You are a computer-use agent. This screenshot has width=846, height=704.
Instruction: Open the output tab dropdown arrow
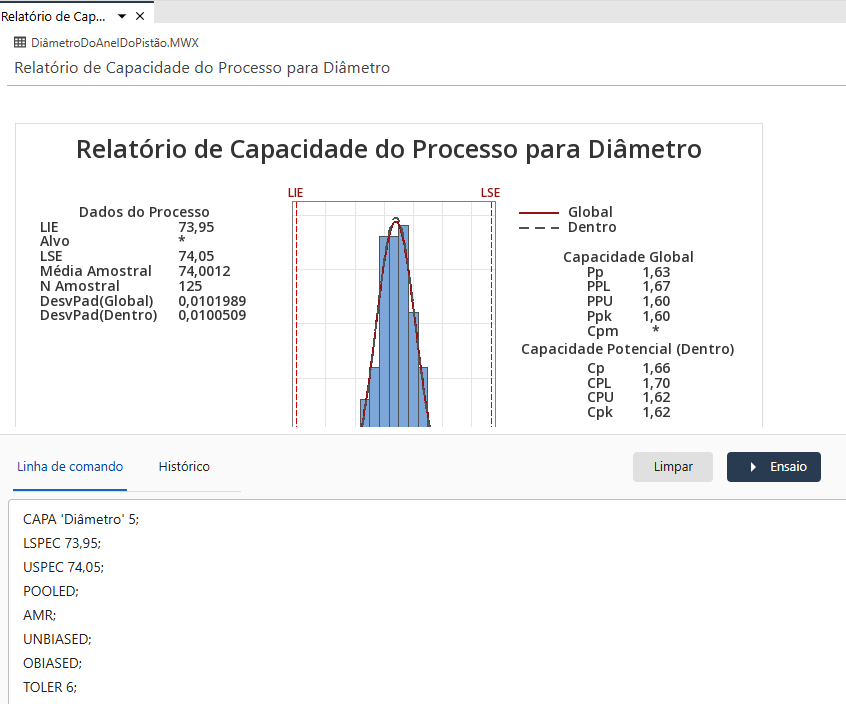(x=119, y=16)
